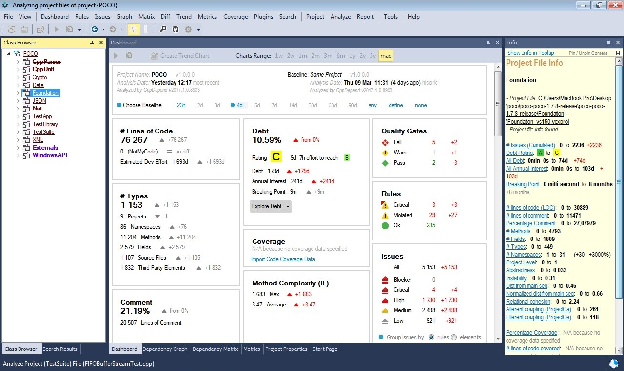Image resolution: width=624 pixels, height=371 pixels.
Task: Click the play icon in Dashboard toolbar
Action: [x=116, y=56]
